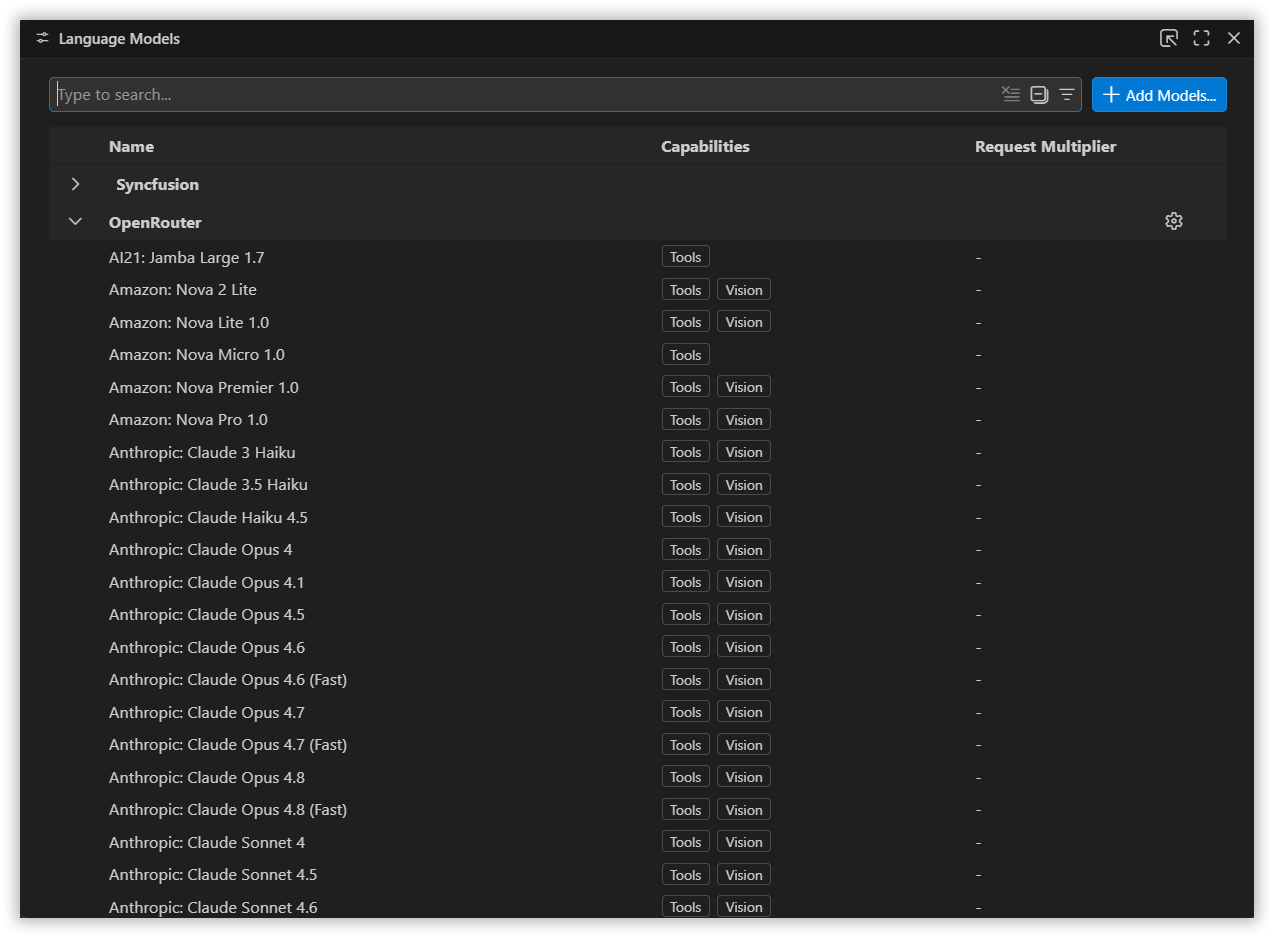Select Anthropic: Claude Opus 4.6 (Fast) row

click(638, 680)
